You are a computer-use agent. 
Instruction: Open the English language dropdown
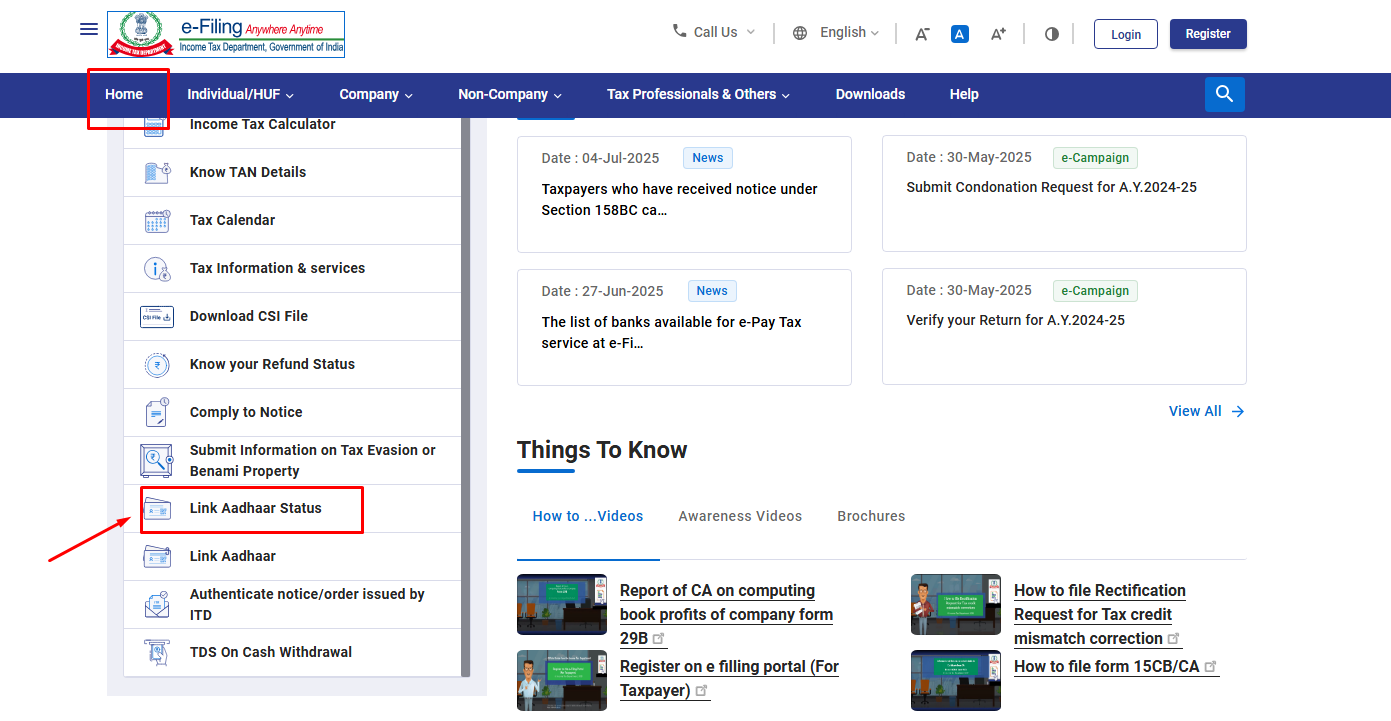(836, 33)
